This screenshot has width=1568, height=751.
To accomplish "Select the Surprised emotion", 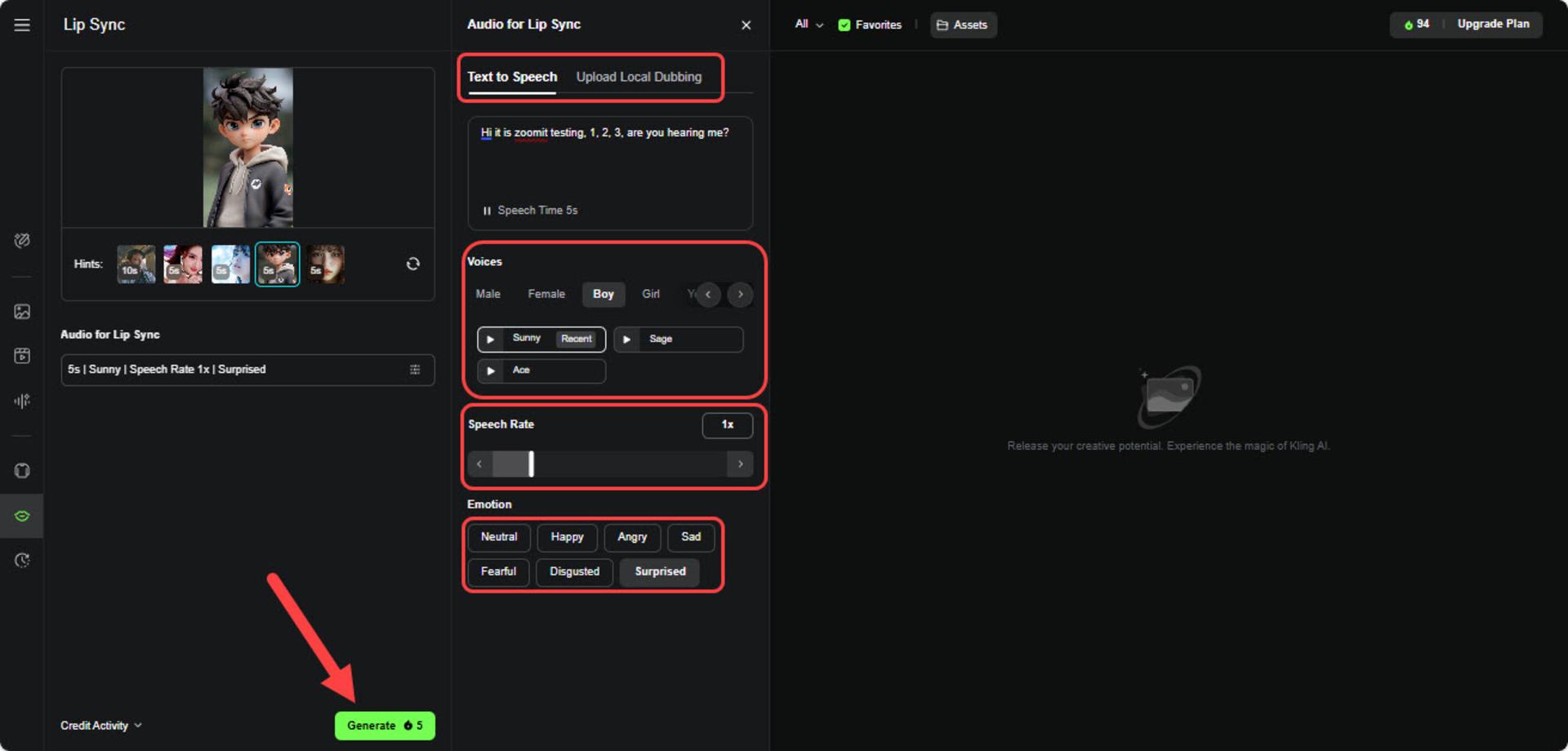I will 660,571.
